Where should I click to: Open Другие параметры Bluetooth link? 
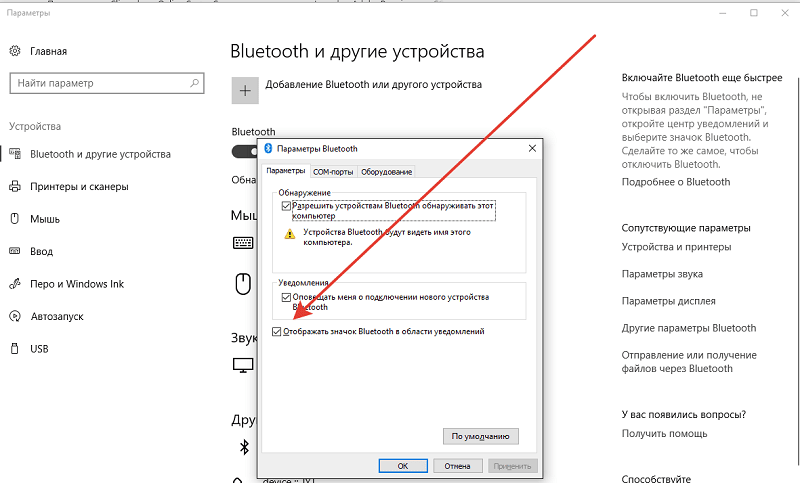[689, 328]
